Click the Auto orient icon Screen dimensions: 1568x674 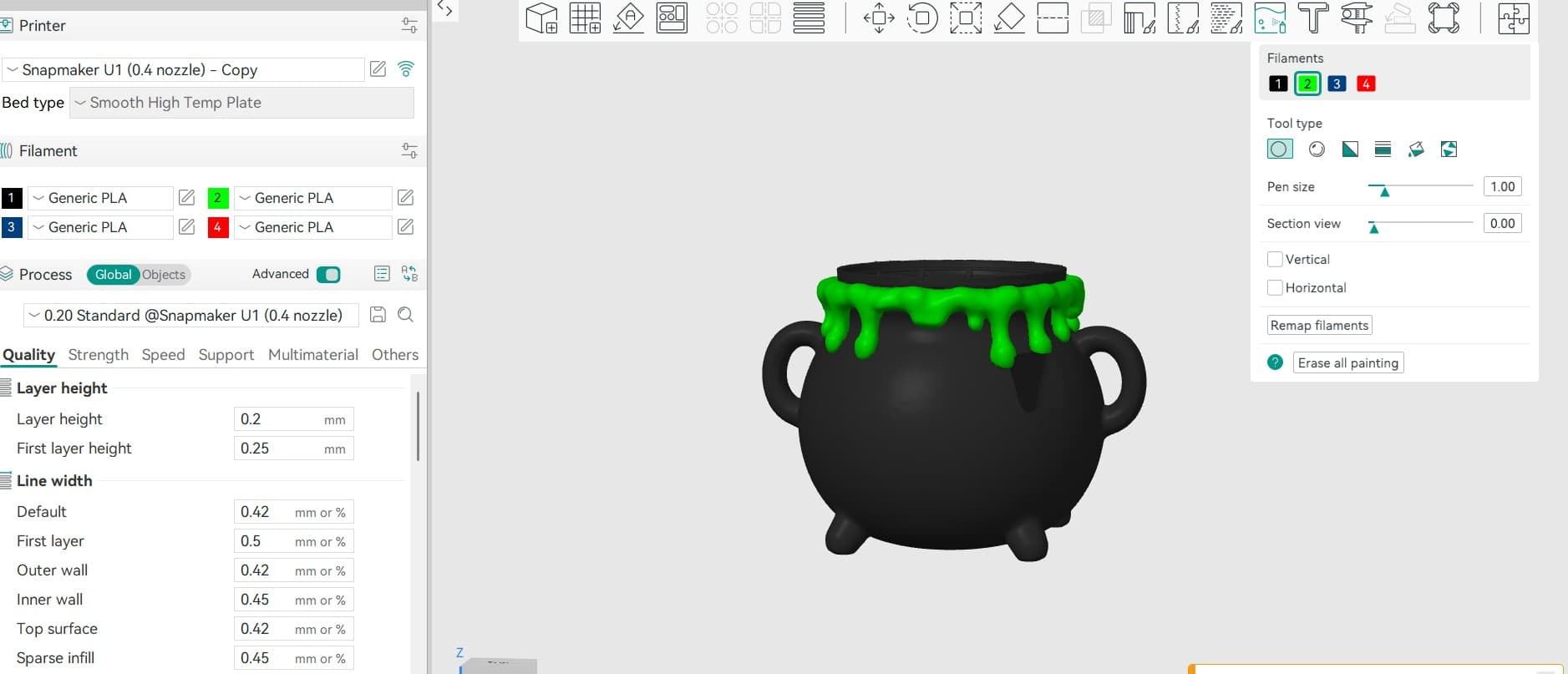coord(628,18)
